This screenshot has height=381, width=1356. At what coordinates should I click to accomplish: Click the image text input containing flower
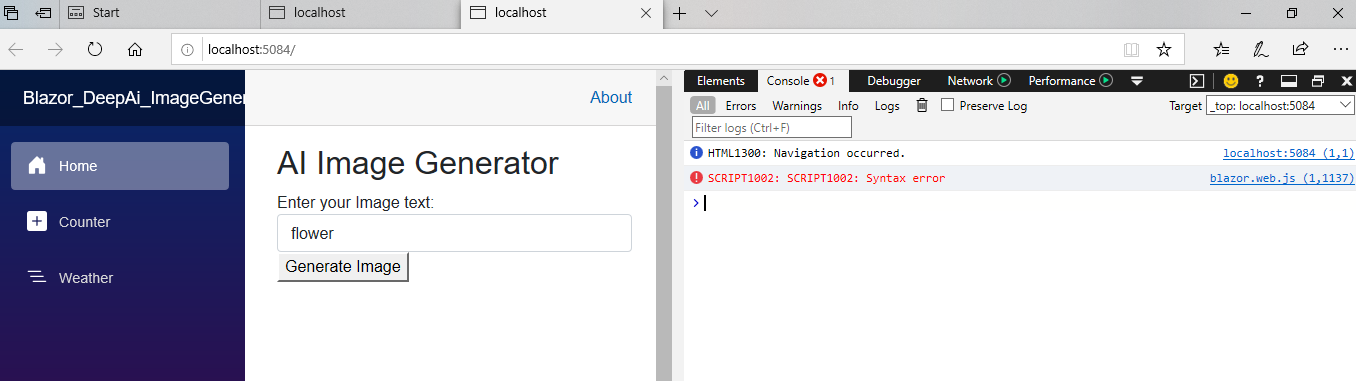point(454,233)
